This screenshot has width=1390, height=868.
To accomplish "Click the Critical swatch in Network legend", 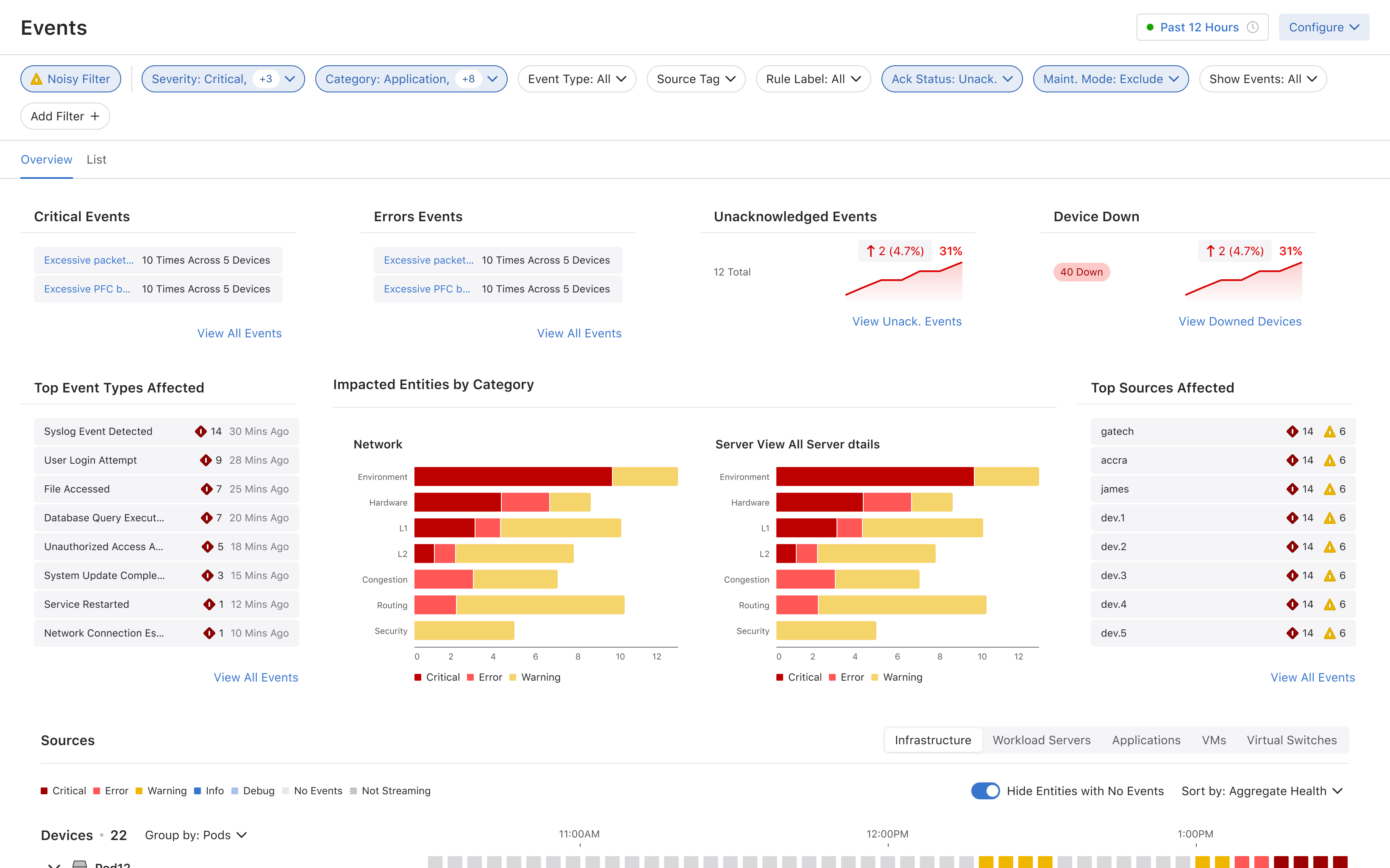I will coord(418,677).
